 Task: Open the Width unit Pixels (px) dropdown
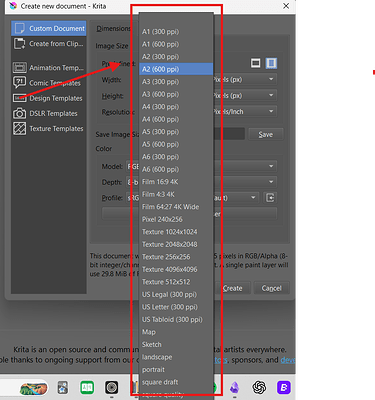click(x=245, y=79)
